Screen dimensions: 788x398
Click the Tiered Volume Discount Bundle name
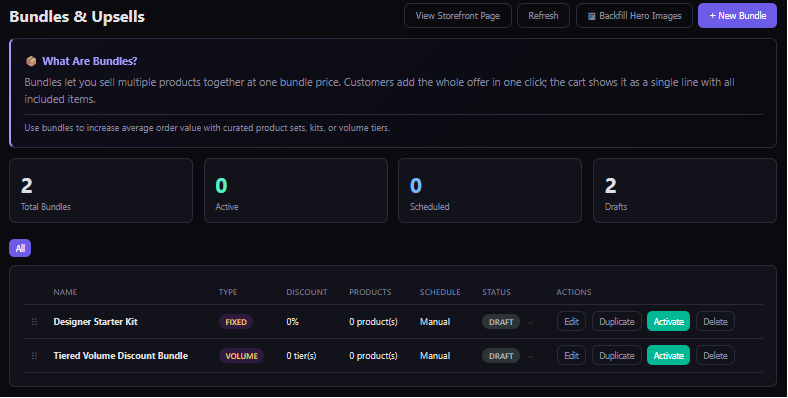pyautogui.click(x=121, y=356)
